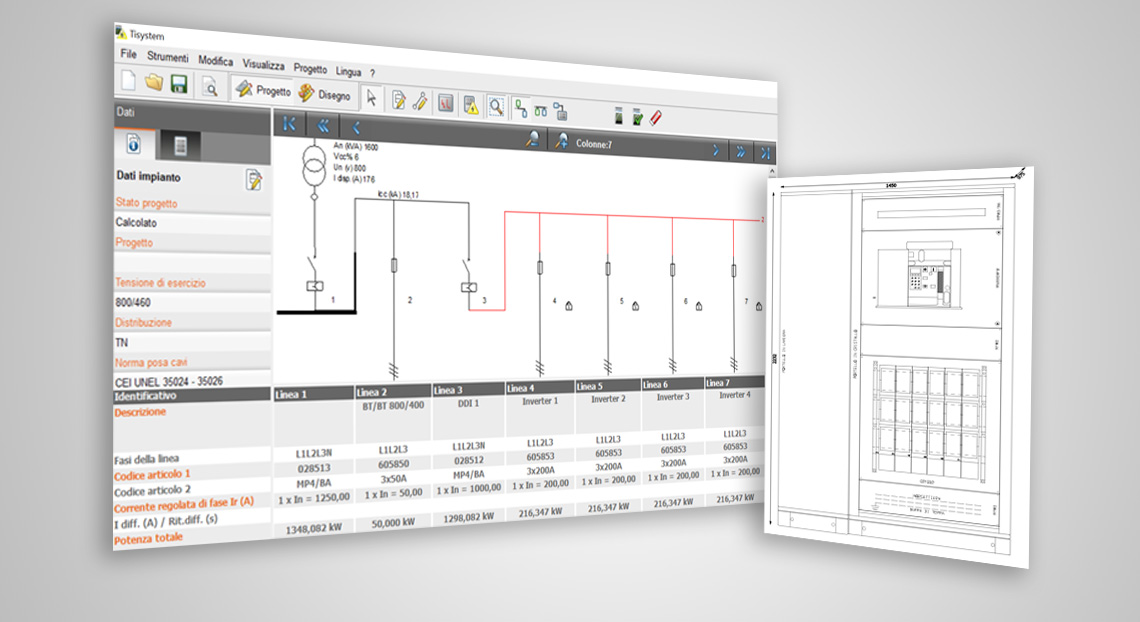Open a project with the folder icon

[154, 83]
